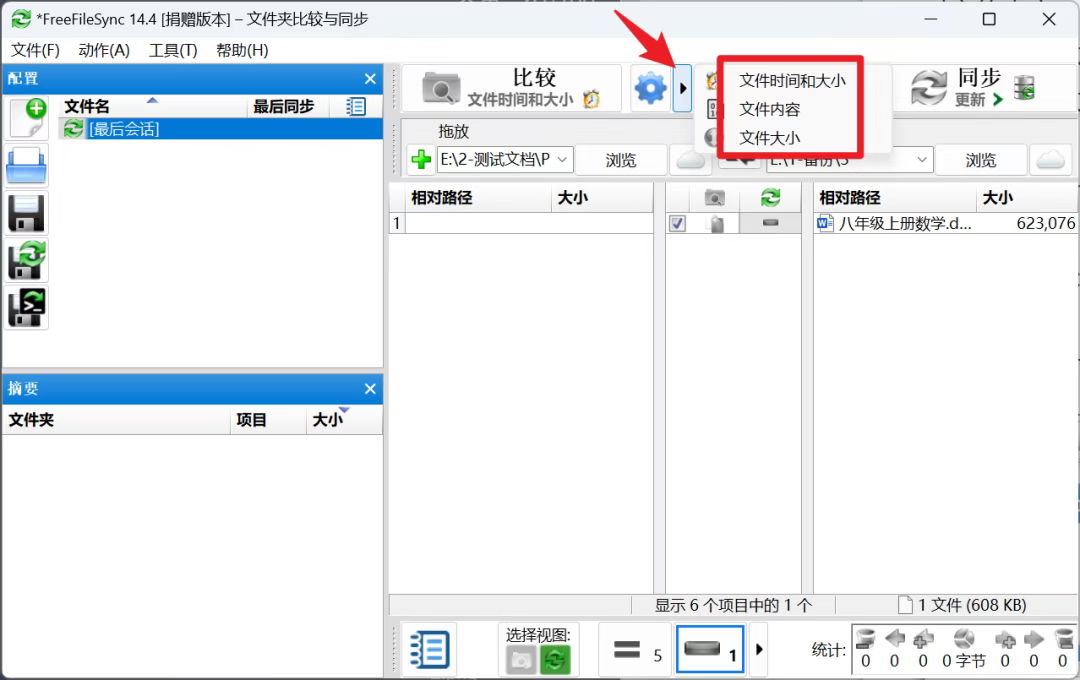The image size is (1080, 680).
Task: Add folder pair with green plus
Action: coord(421,160)
